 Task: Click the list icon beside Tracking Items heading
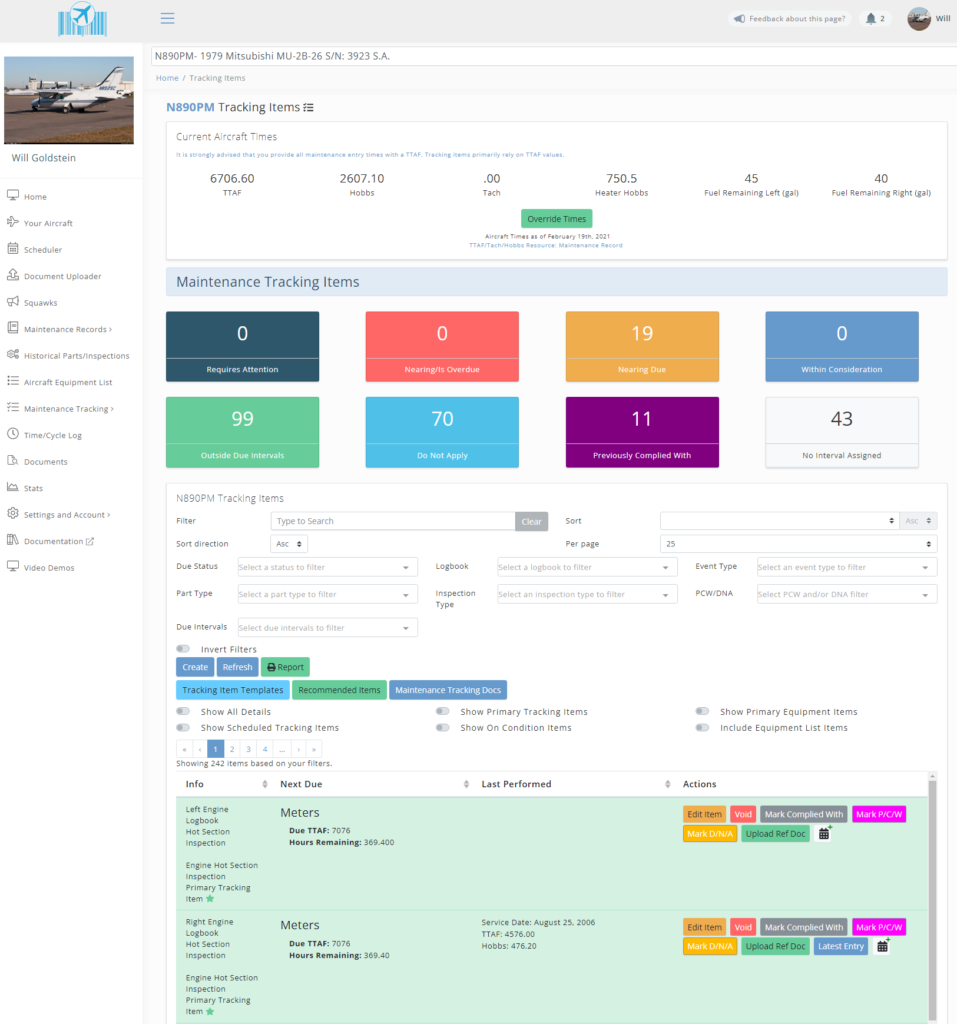click(309, 107)
